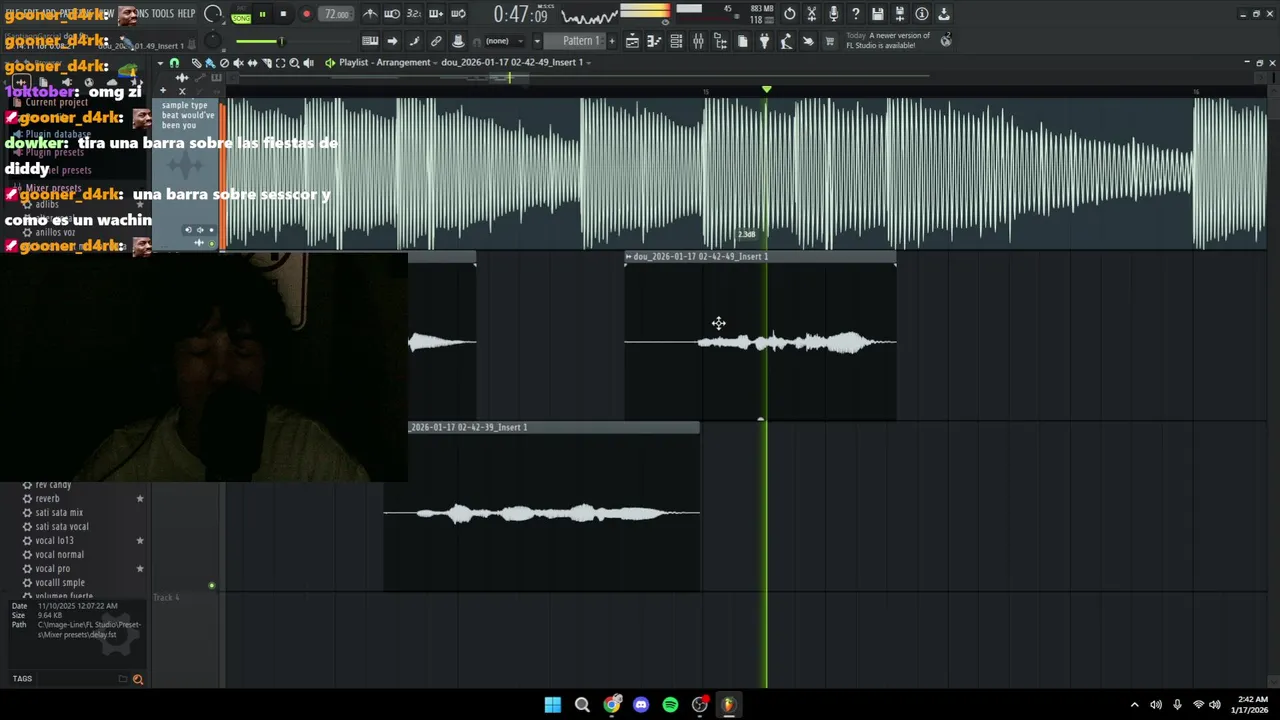Select Playlist mute tool

point(238,63)
